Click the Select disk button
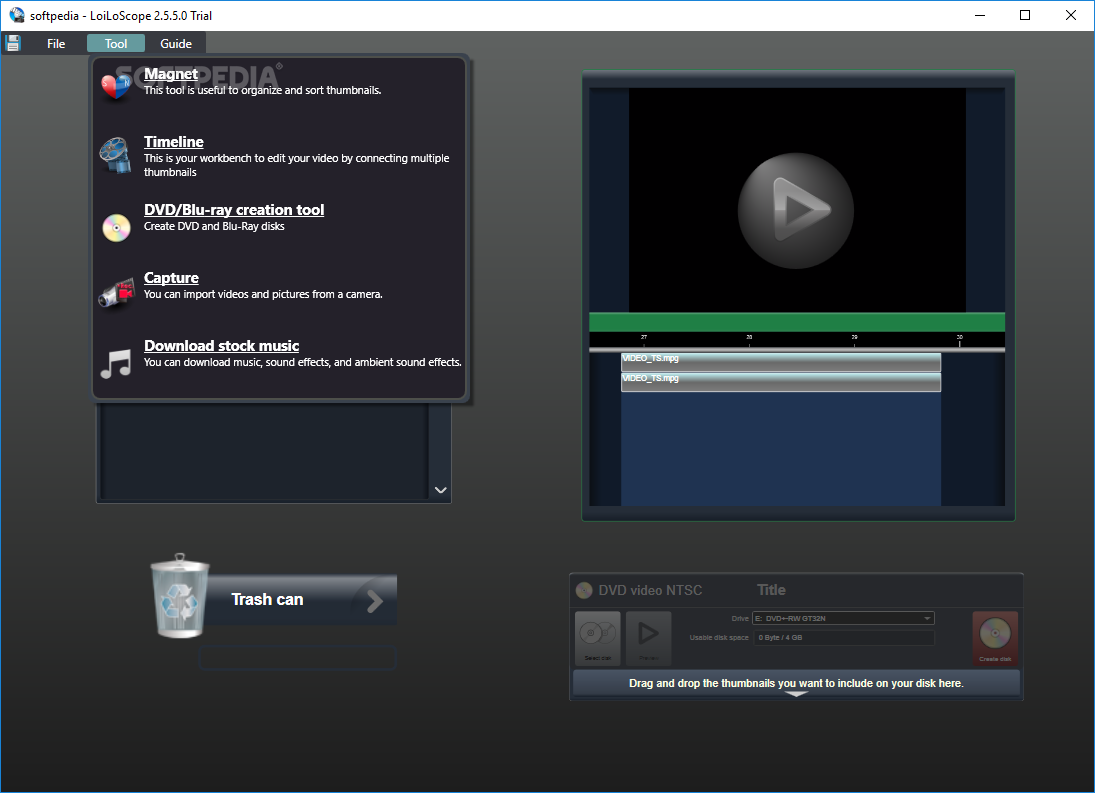This screenshot has width=1095, height=793. [x=598, y=638]
